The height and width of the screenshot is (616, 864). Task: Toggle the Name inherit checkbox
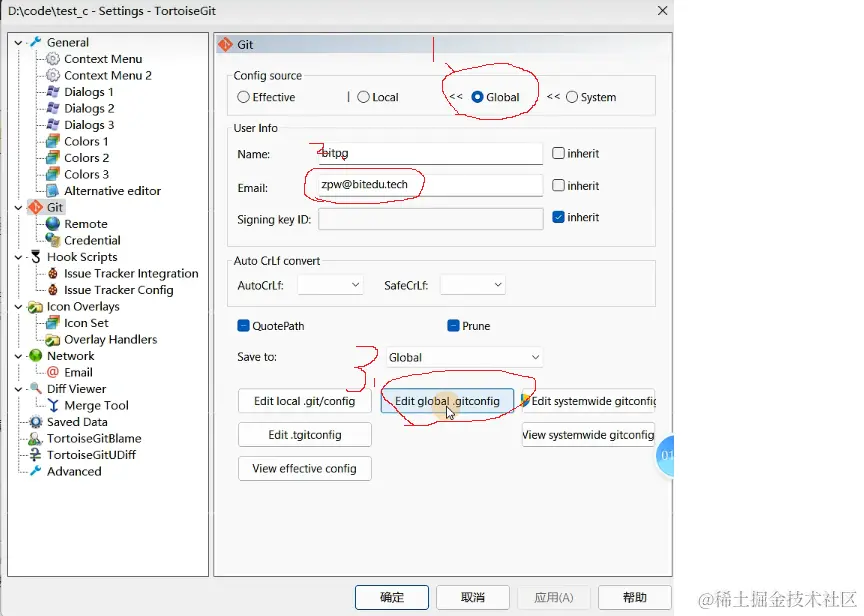pos(558,153)
